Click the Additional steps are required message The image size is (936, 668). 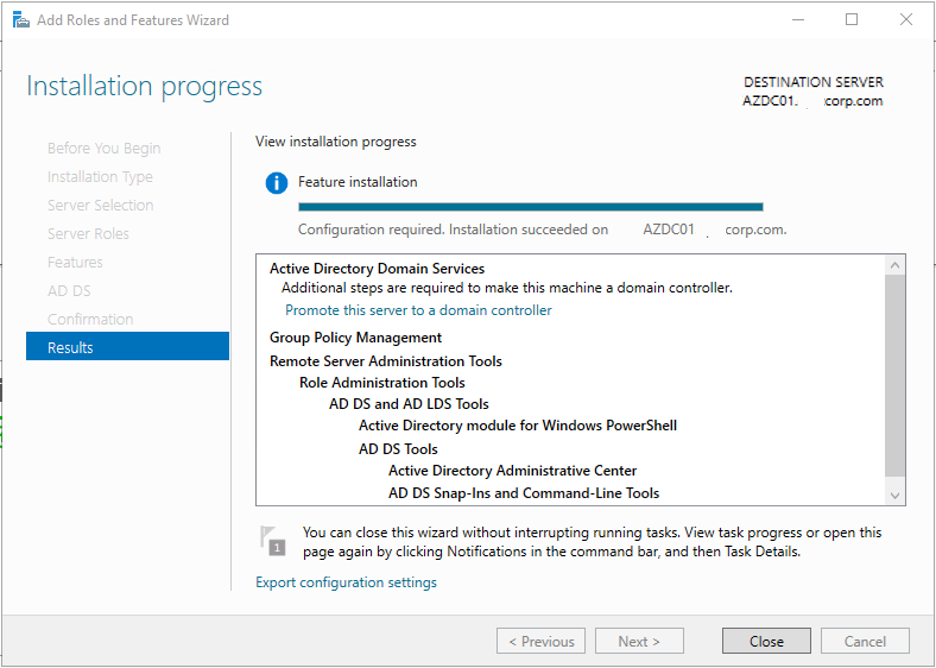point(507,288)
